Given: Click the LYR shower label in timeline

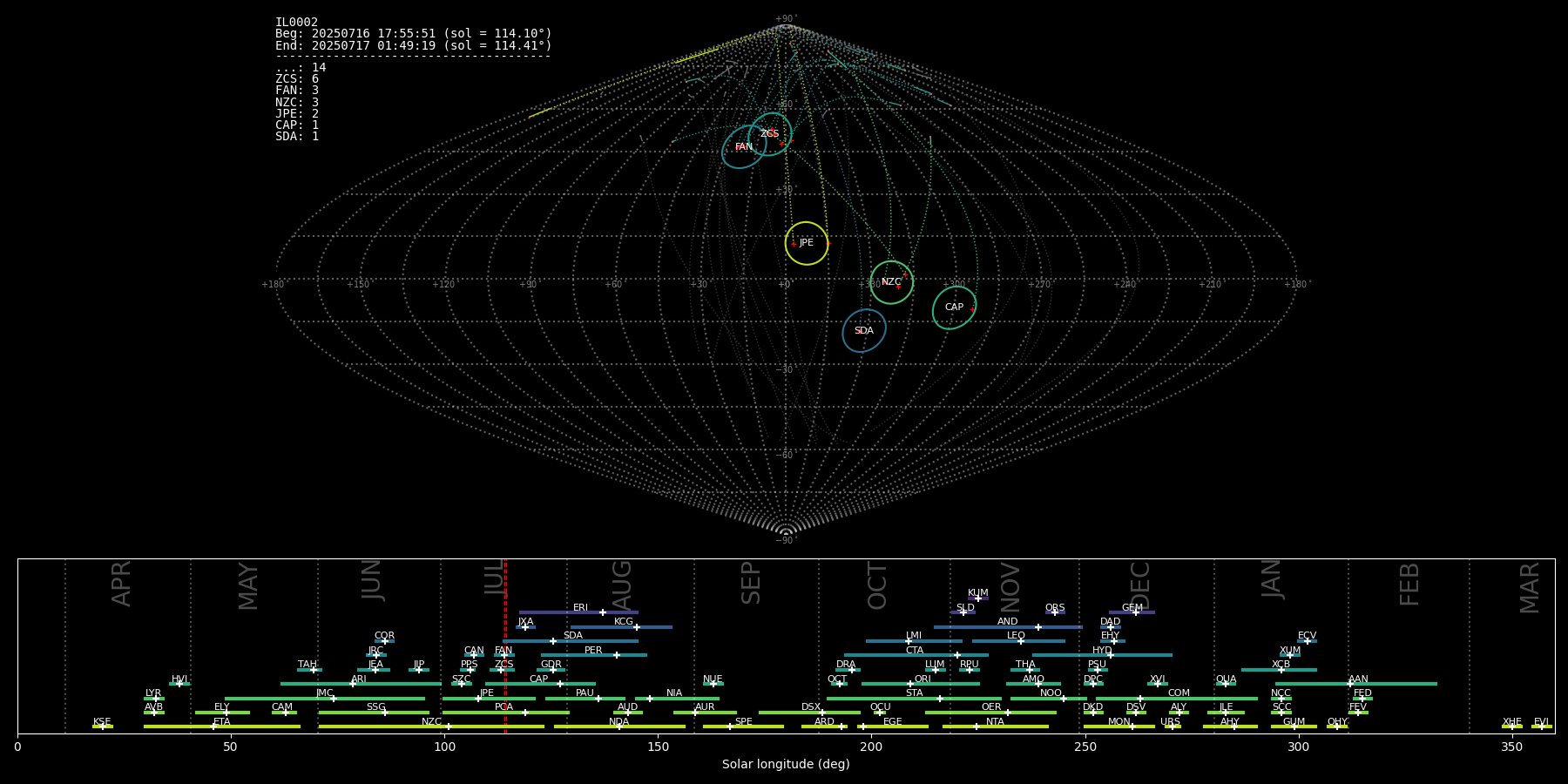Looking at the screenshot, I should (x=153, y=693).
